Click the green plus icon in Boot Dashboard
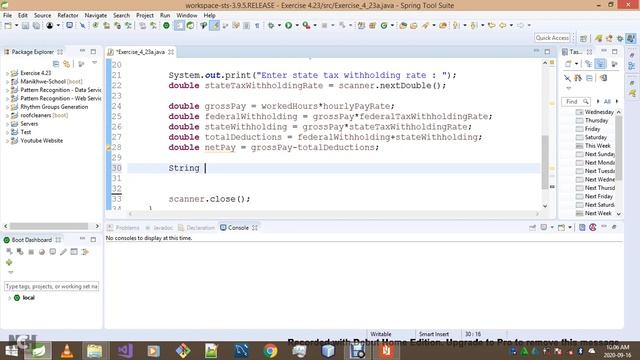 (9, 262)
